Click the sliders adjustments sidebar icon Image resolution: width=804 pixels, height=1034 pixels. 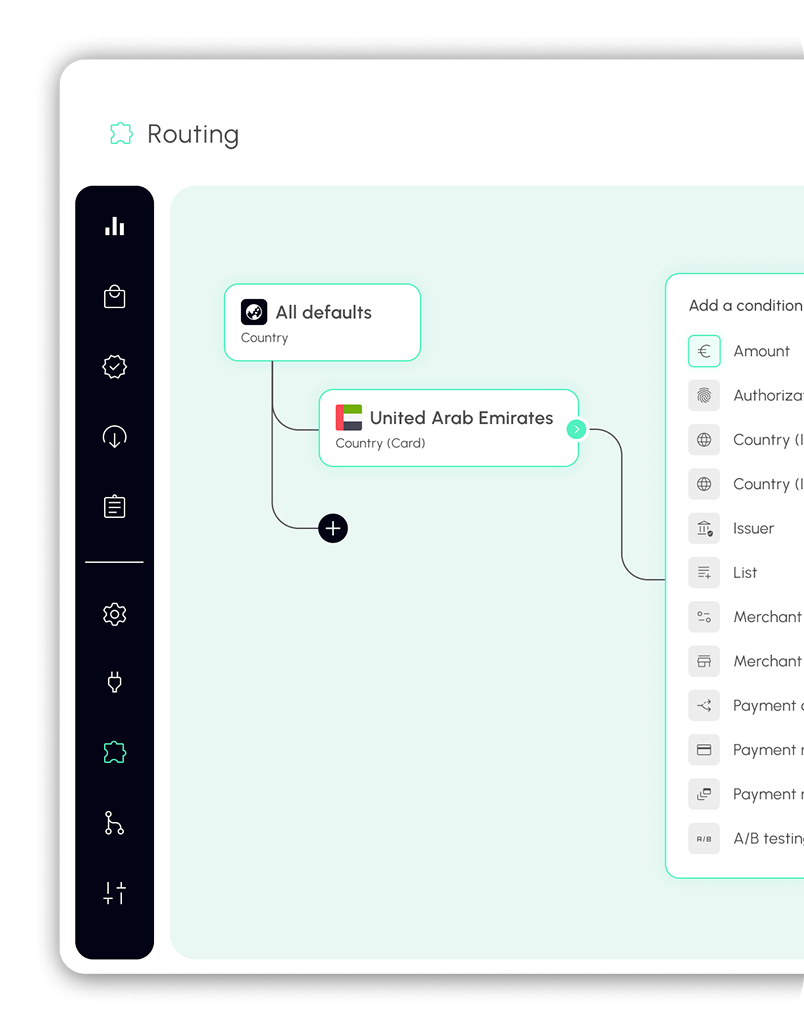(x=115, y=893)
